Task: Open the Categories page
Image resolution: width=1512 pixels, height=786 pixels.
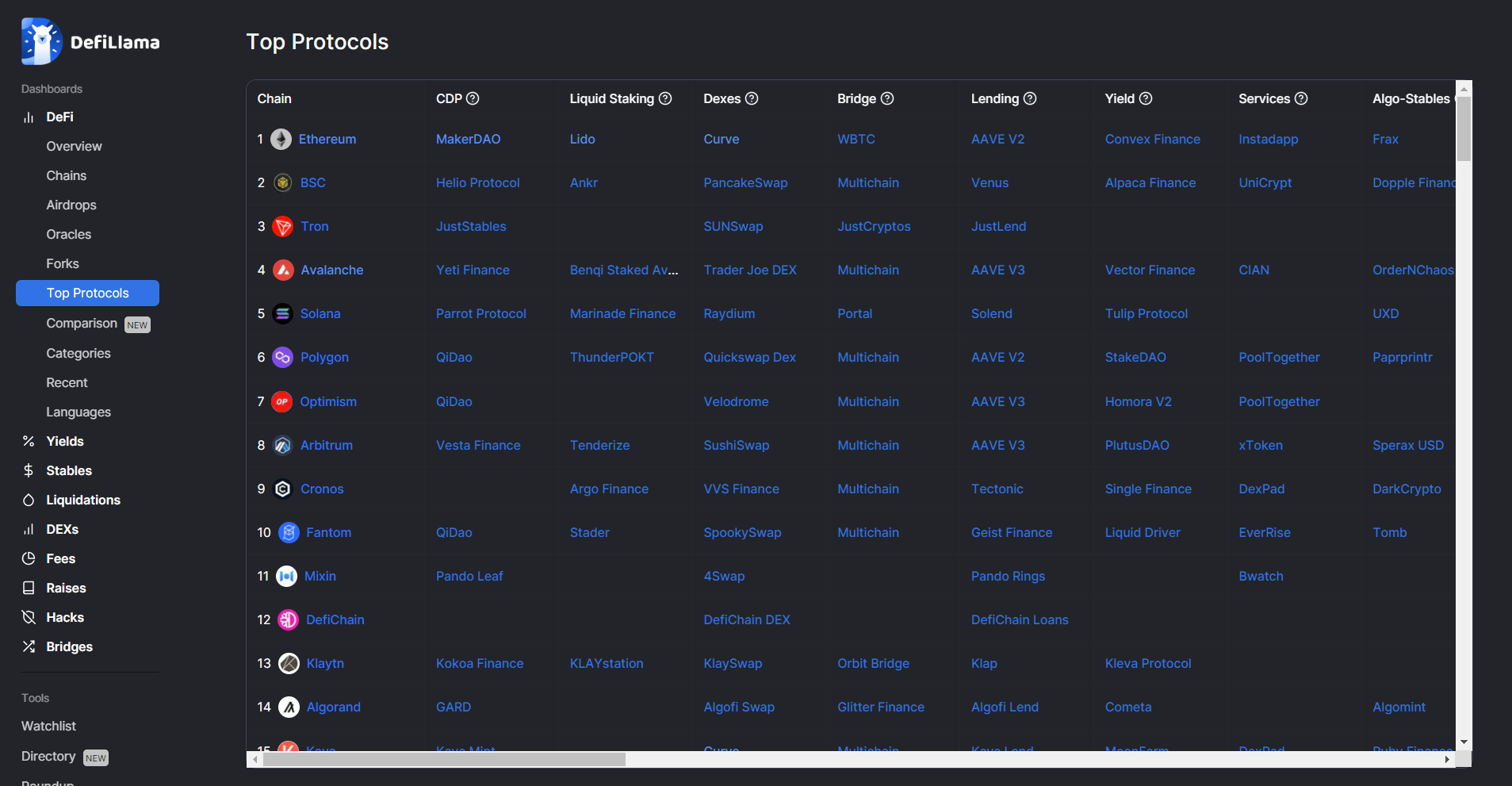Action: click(78, 353)
